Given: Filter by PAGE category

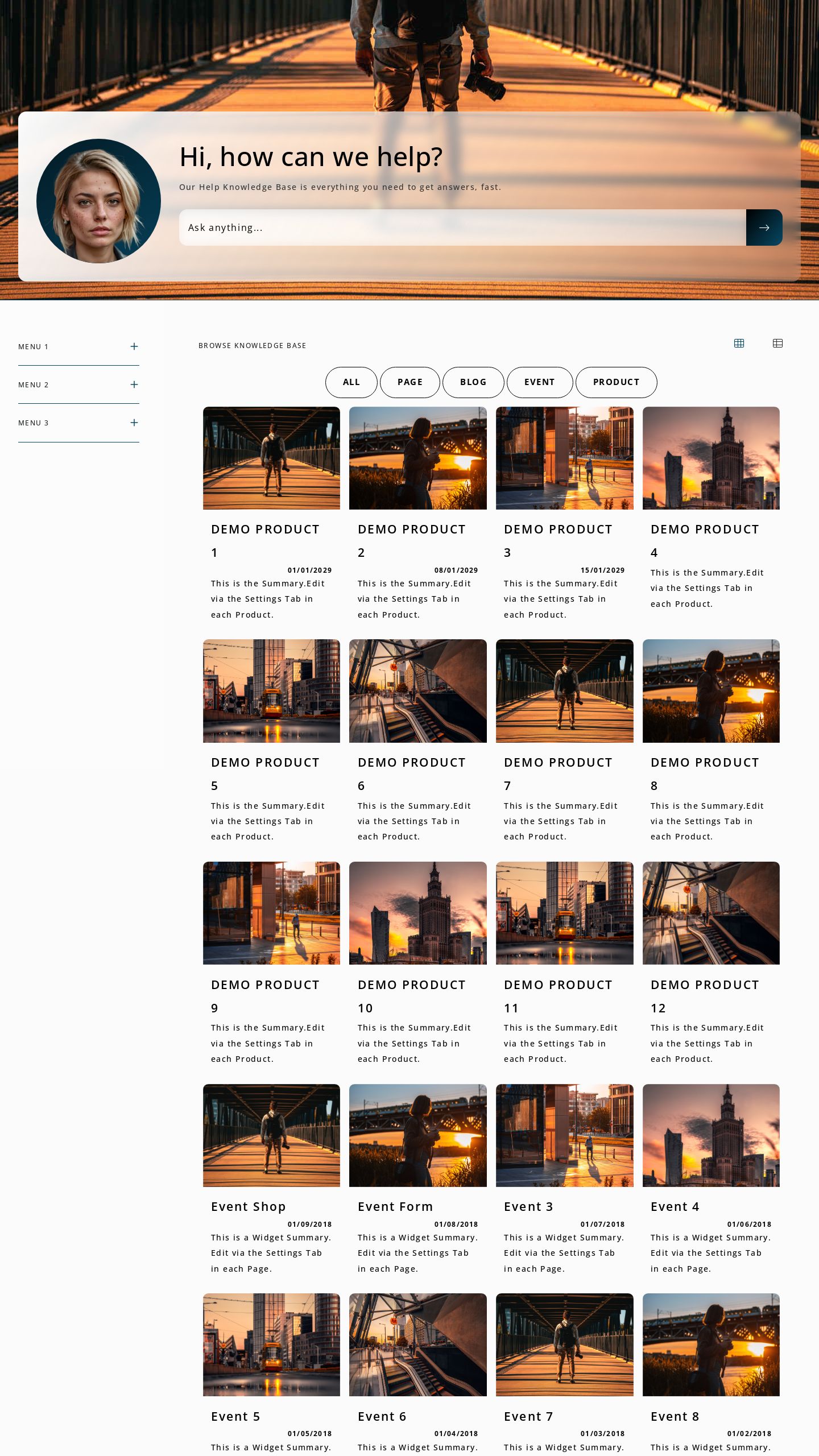Looking at the screenshot, I should (x=409, y=382).
